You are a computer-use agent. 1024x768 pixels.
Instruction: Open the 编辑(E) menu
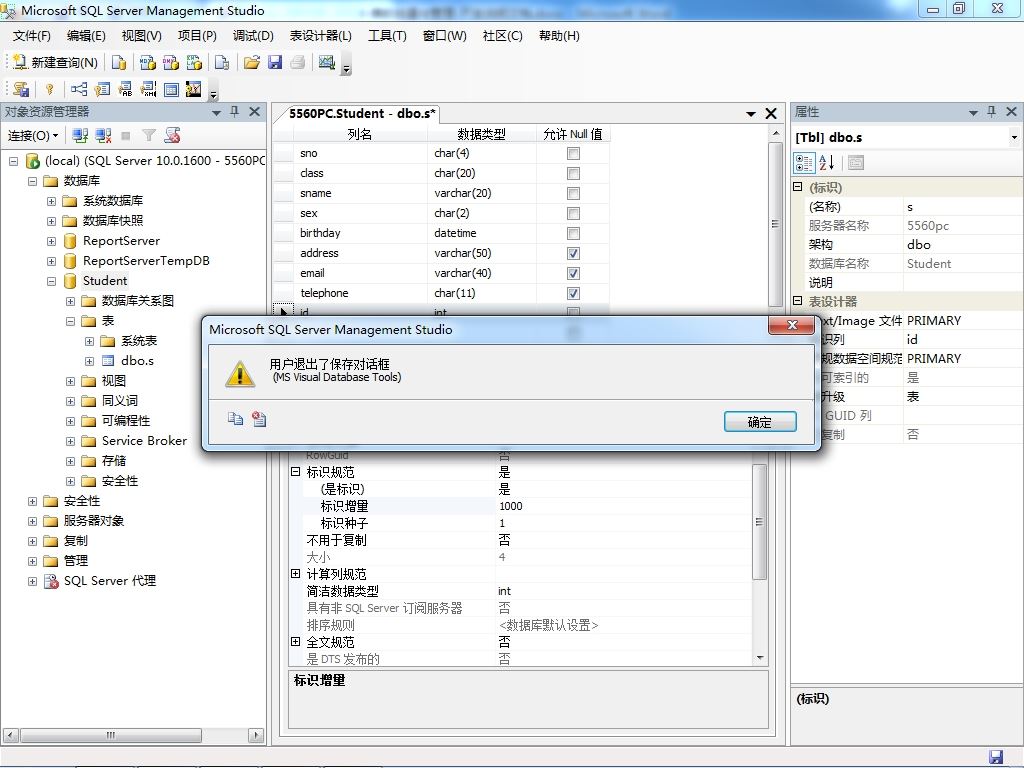click(x=86, y=36)
